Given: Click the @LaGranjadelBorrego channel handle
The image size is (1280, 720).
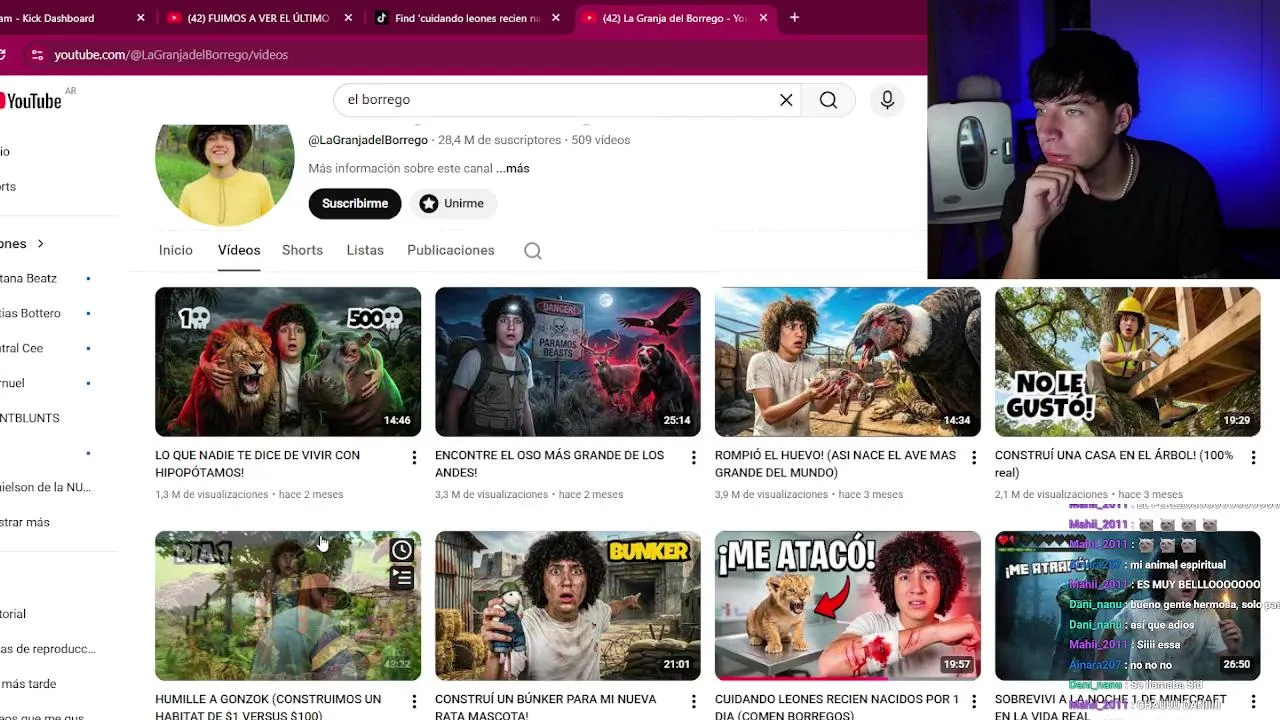Looking at the screenshot, I should click(x=368, y=140).
